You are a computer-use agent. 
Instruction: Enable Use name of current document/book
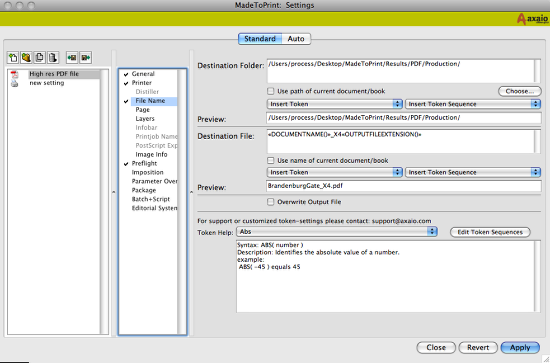tap(270, 160)
